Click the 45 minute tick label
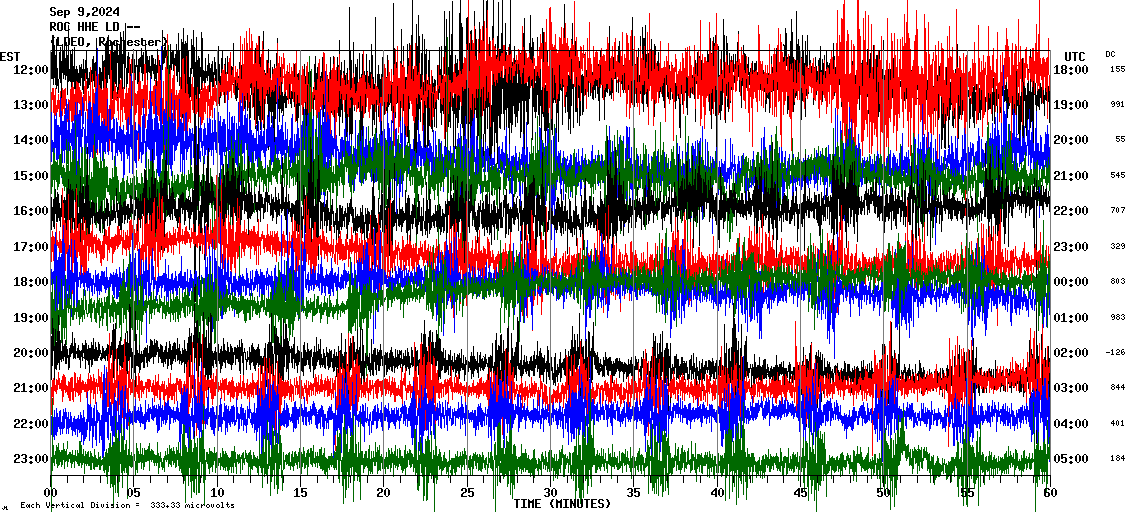This screenshot has width=1130, height=519. tap(800, 493)
